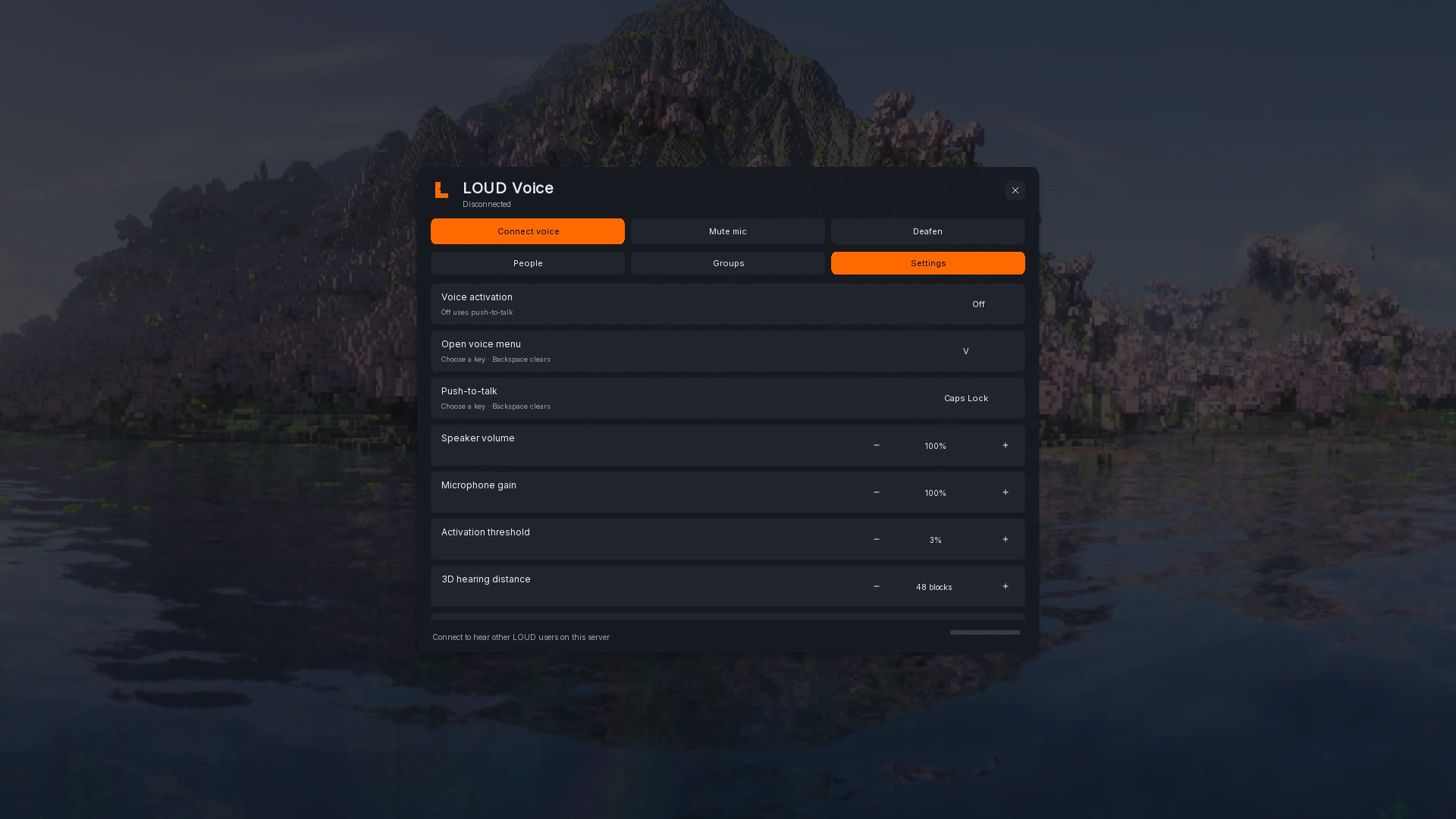Toggle the Deafen button
Screen dimensions: 1456x819
pyautogui.click(x=928, y=231)
